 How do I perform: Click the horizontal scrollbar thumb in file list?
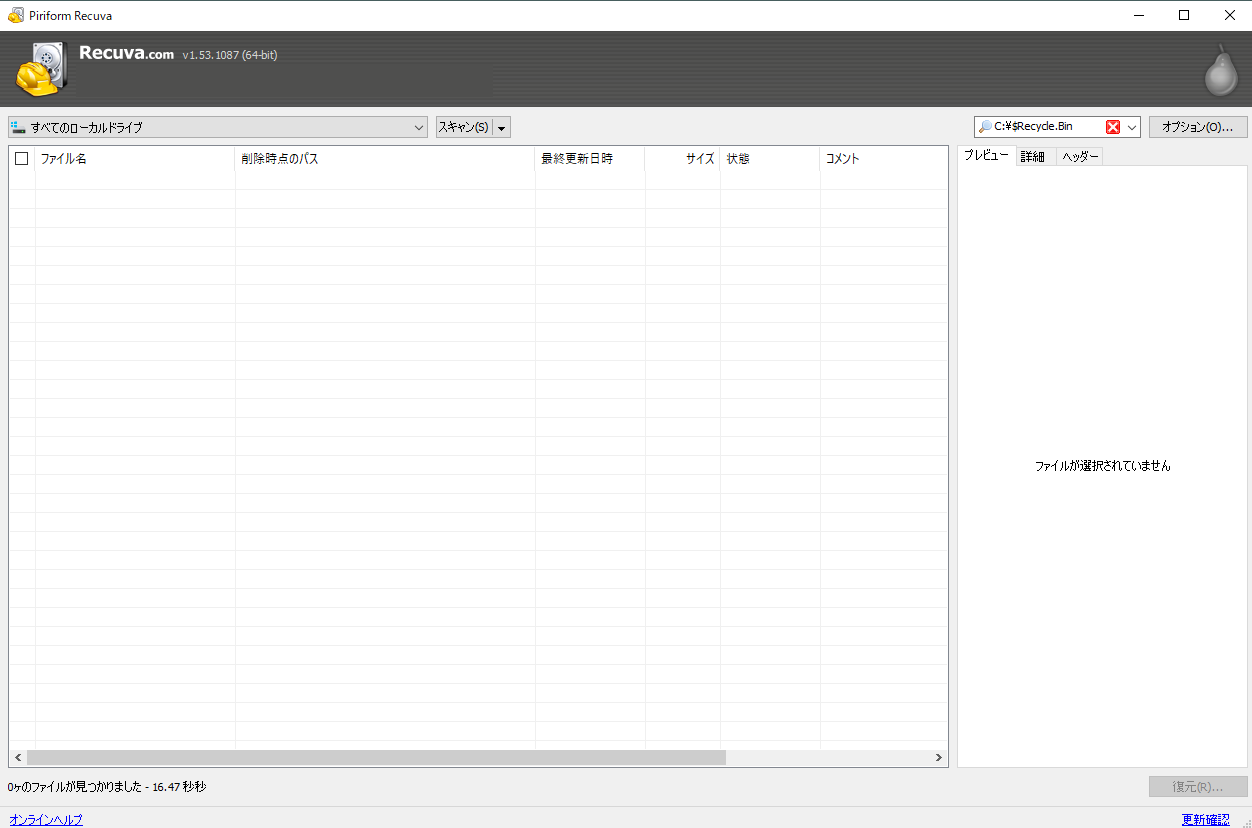(376, 758)
